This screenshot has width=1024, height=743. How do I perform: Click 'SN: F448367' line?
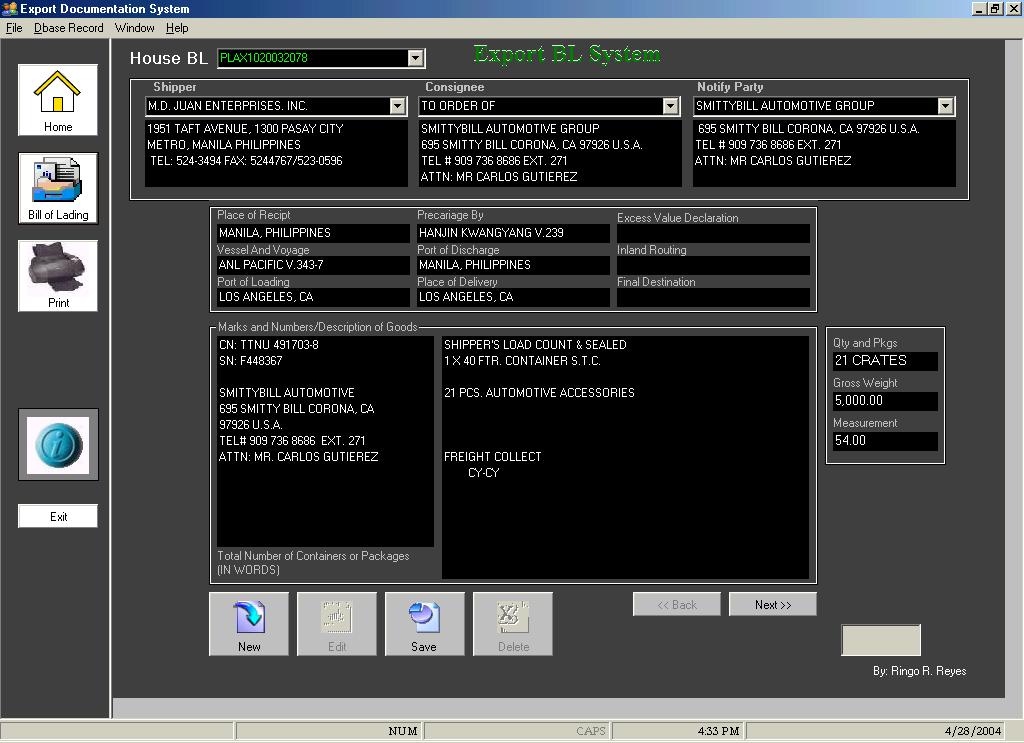click(x=250, y=361)
